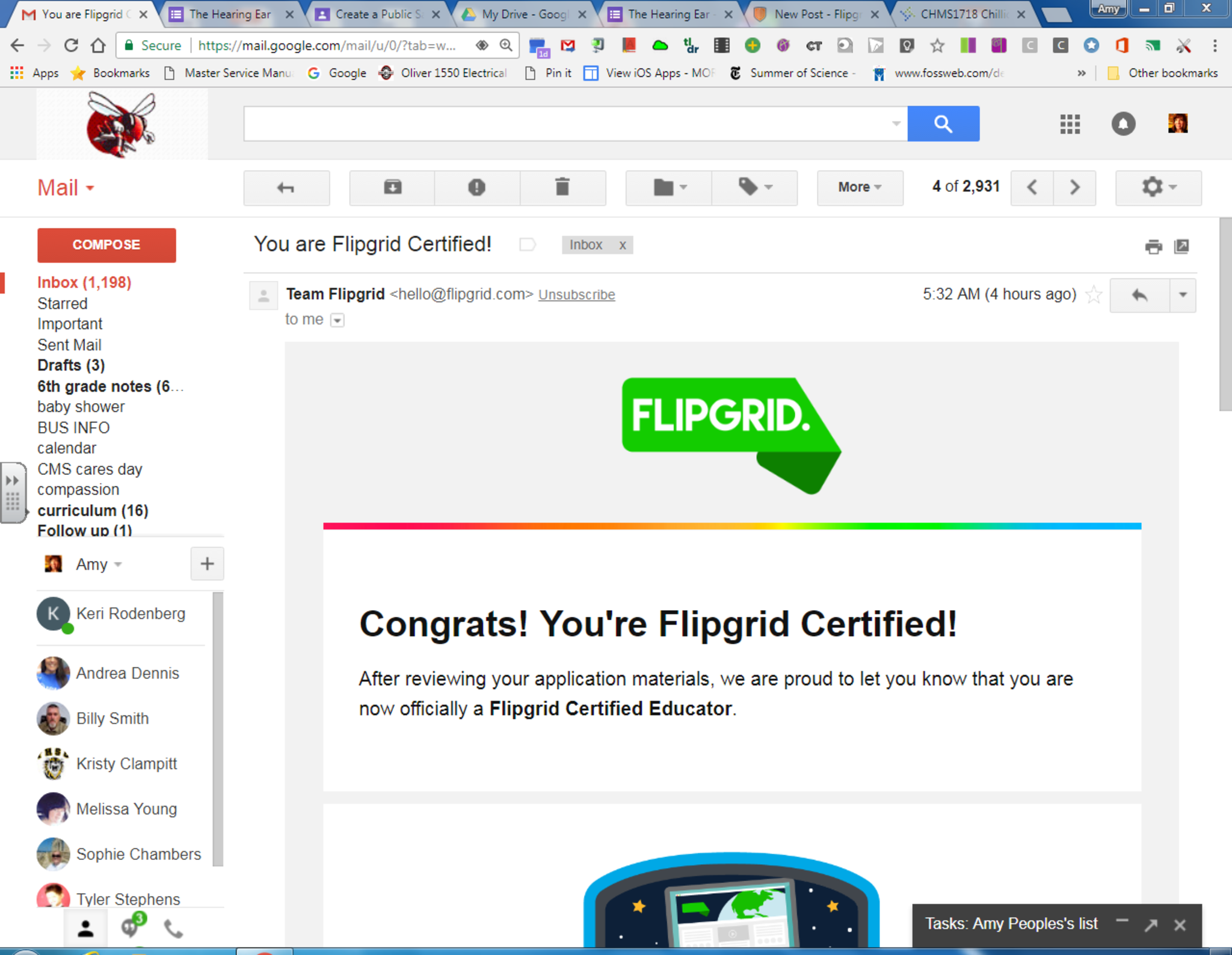Click the Unsubscribe link
1232x955 pixels.
point(576,295)
